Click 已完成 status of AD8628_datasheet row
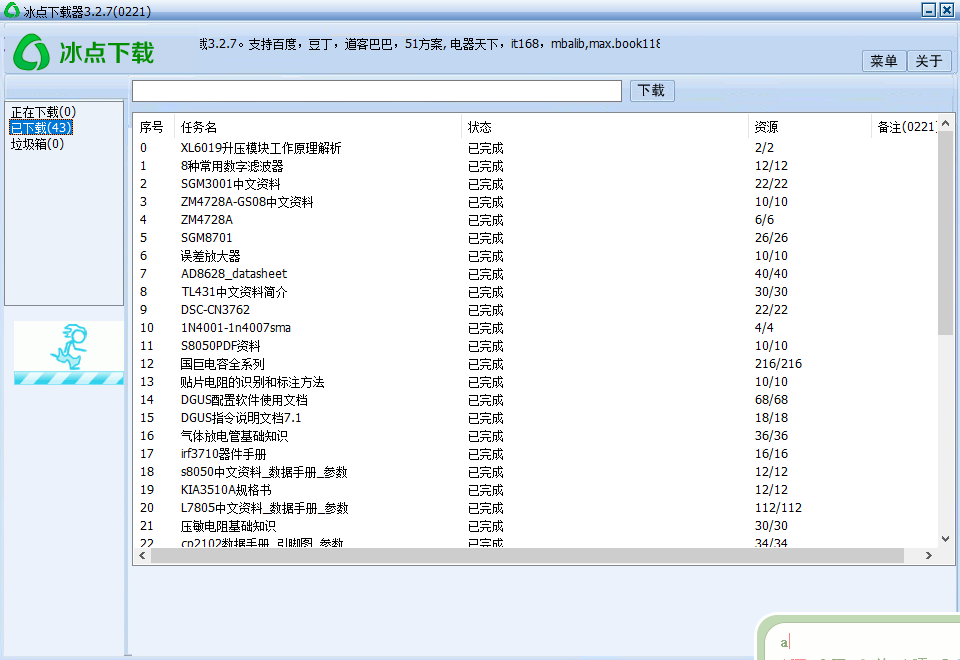The image size is (960, 660). pyautogui.click(x=486, y=274)
